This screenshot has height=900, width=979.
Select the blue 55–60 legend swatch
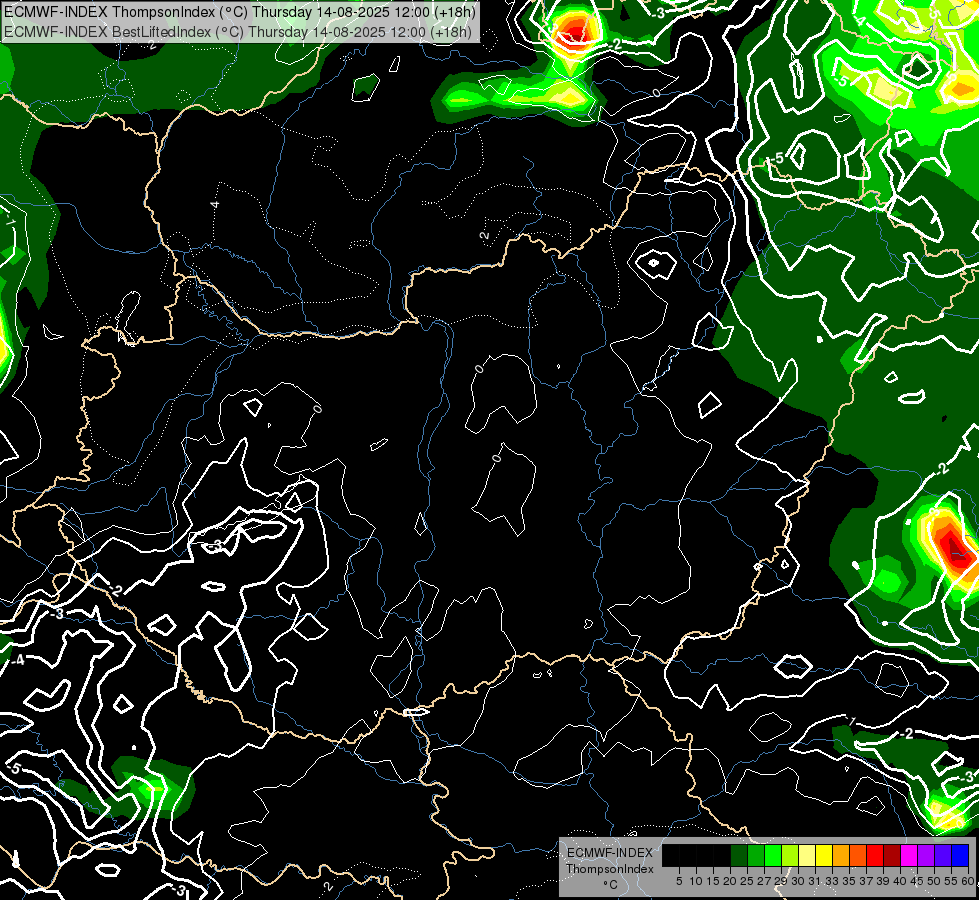pos(960,856)
